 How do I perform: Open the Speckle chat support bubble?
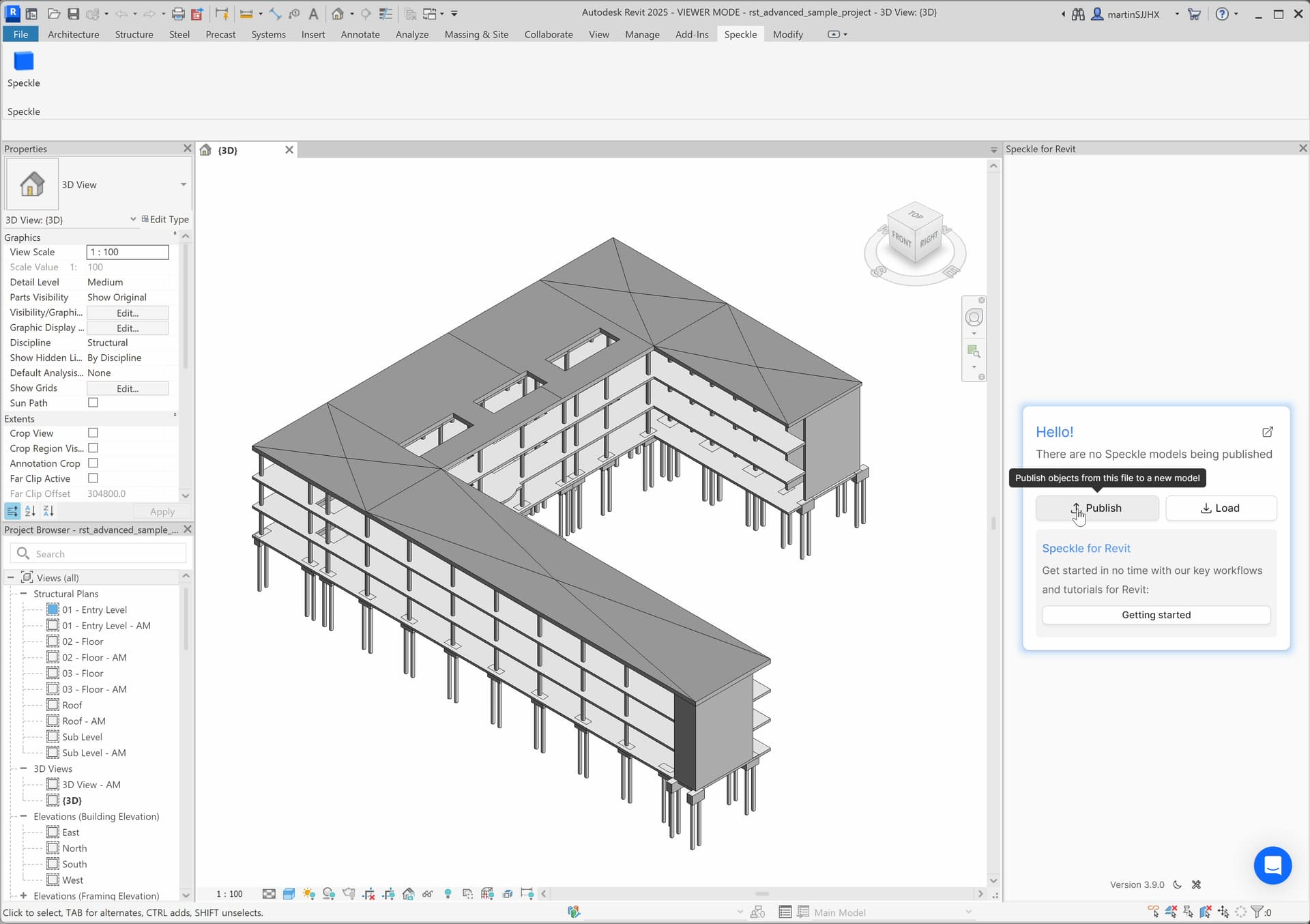click(x=1272, y=865)
